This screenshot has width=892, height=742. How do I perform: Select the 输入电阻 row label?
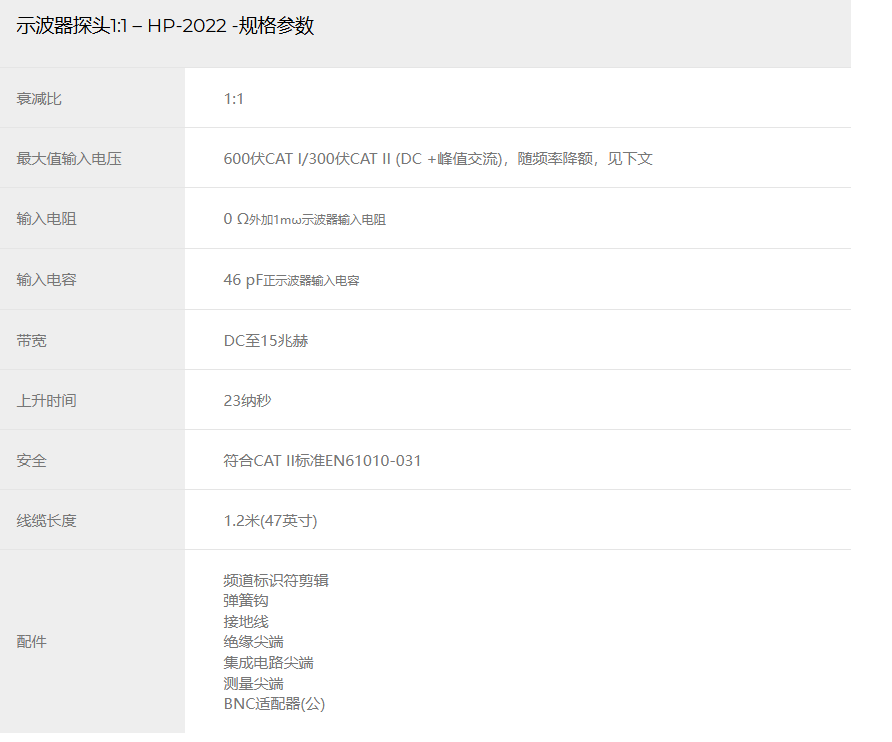pyautogui.click(x=46, y=219)
